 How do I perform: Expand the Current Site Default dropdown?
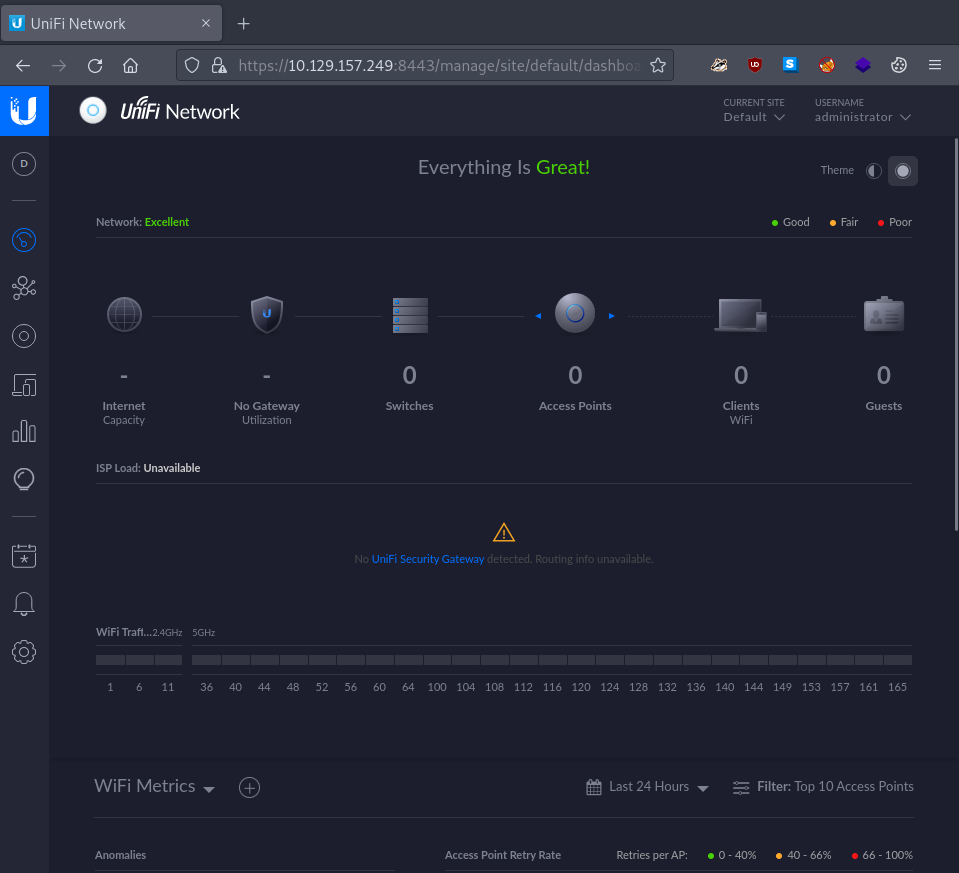point(754,117)
